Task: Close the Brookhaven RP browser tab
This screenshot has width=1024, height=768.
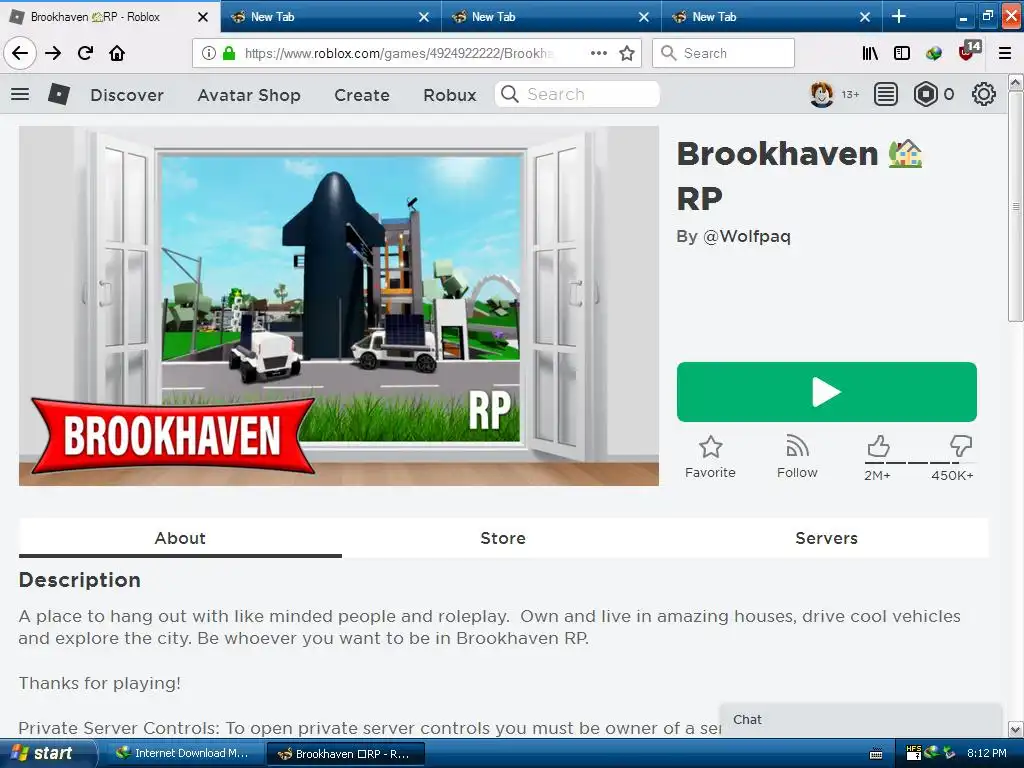Action: pos(203,17)
